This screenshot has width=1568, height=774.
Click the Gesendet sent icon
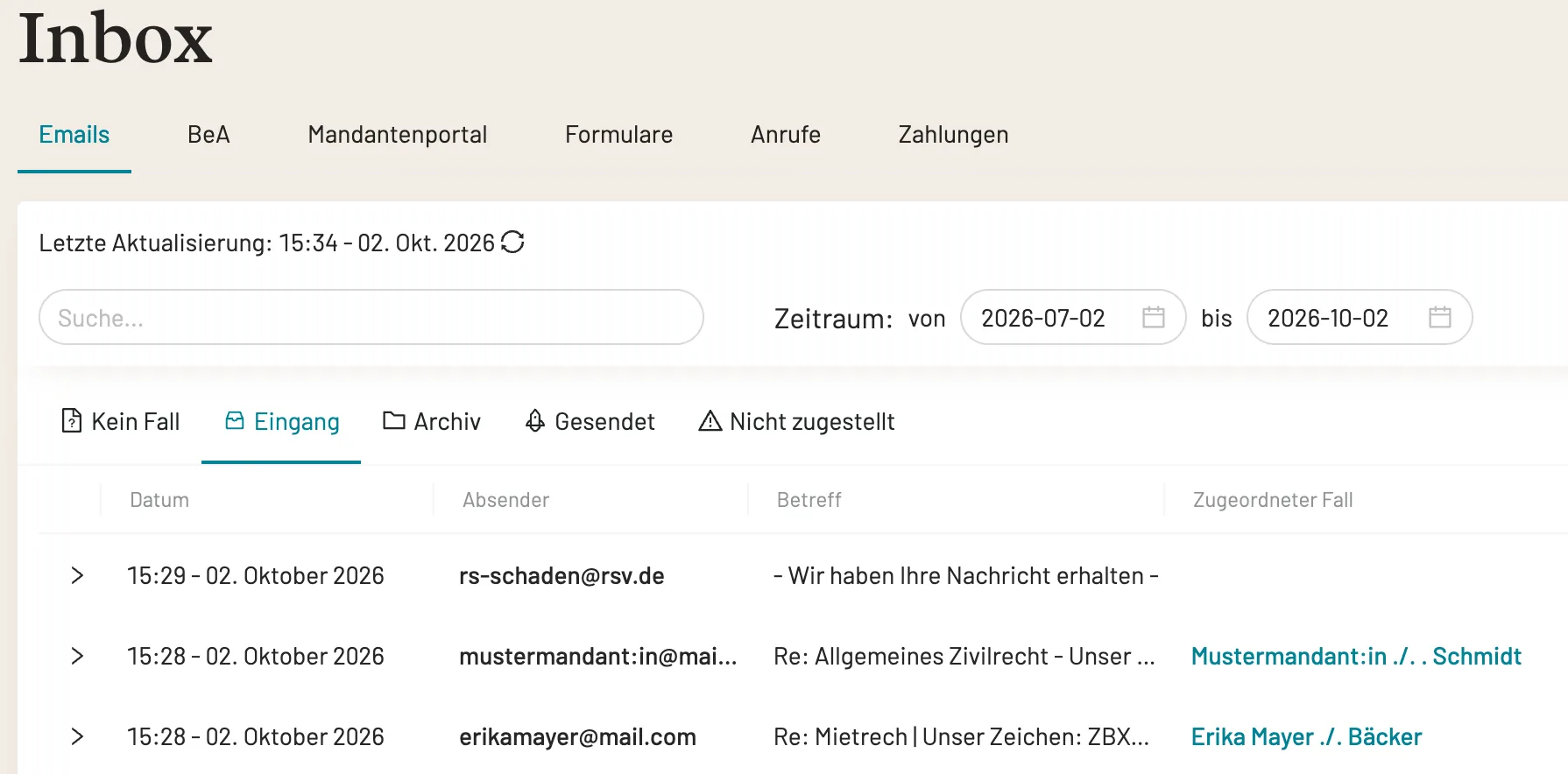(535, 421)
